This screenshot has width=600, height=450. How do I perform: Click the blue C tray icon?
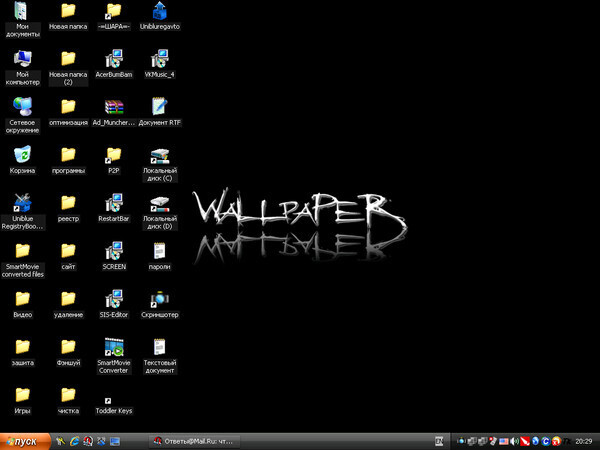546,441
